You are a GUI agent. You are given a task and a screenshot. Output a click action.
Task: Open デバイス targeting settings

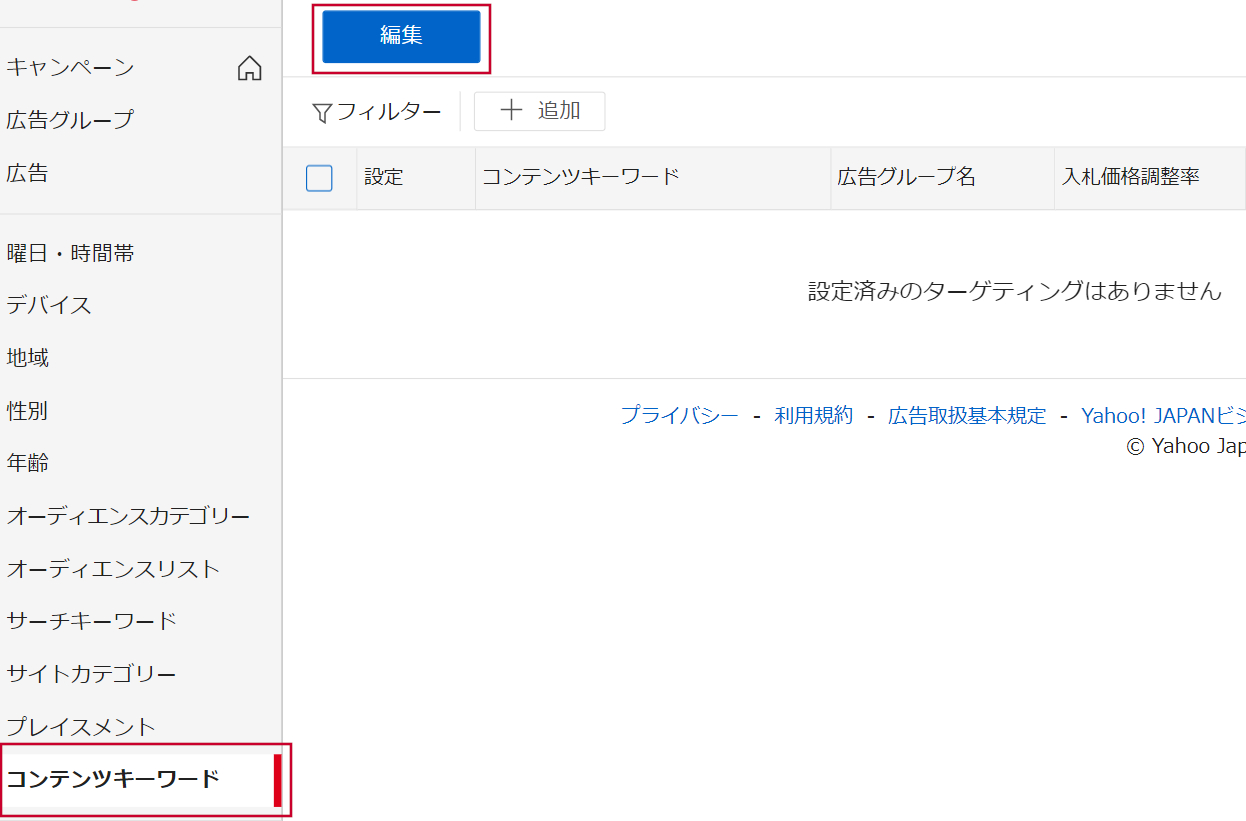pos(49,306)
